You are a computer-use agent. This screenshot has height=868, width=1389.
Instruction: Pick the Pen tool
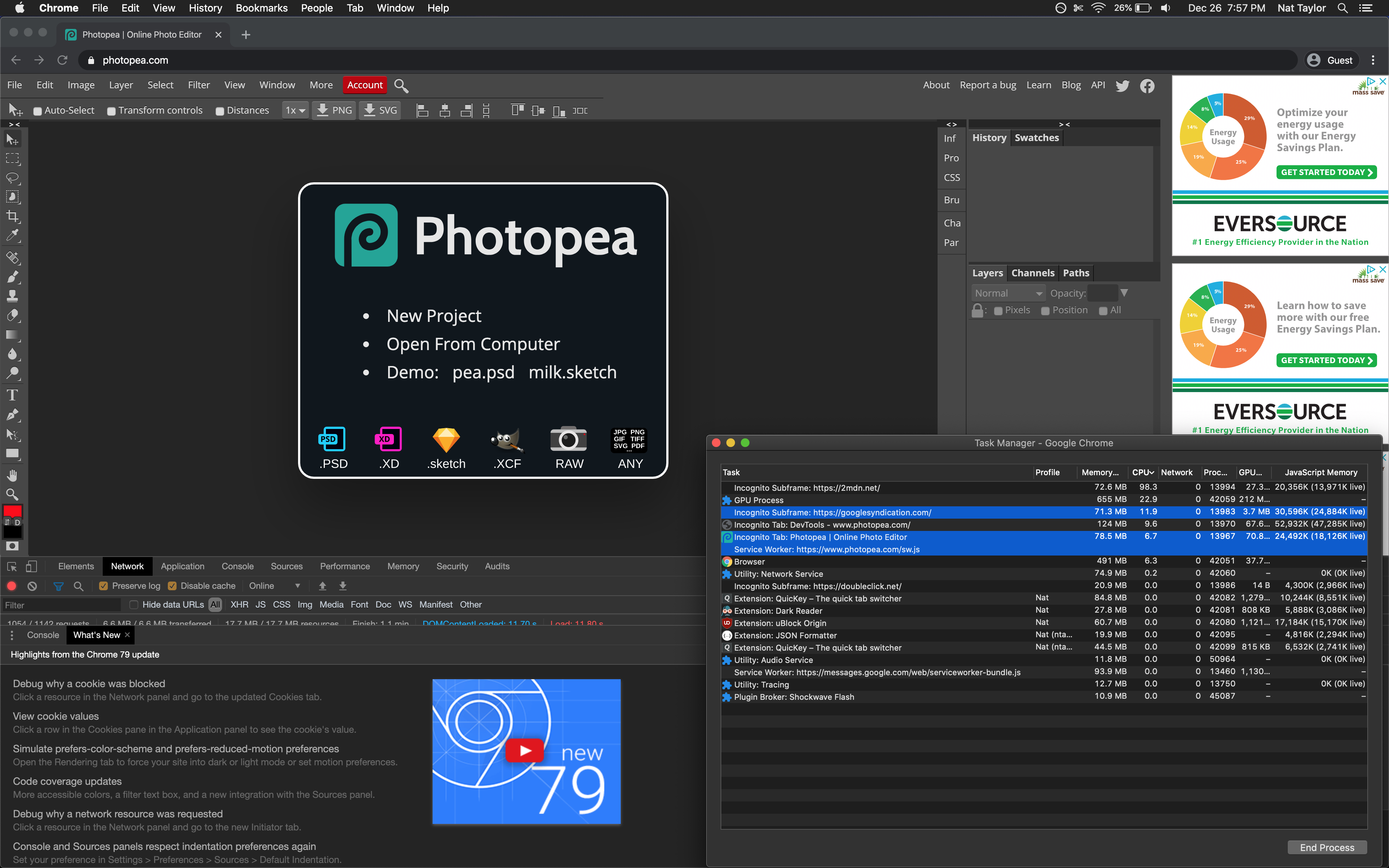13,414
